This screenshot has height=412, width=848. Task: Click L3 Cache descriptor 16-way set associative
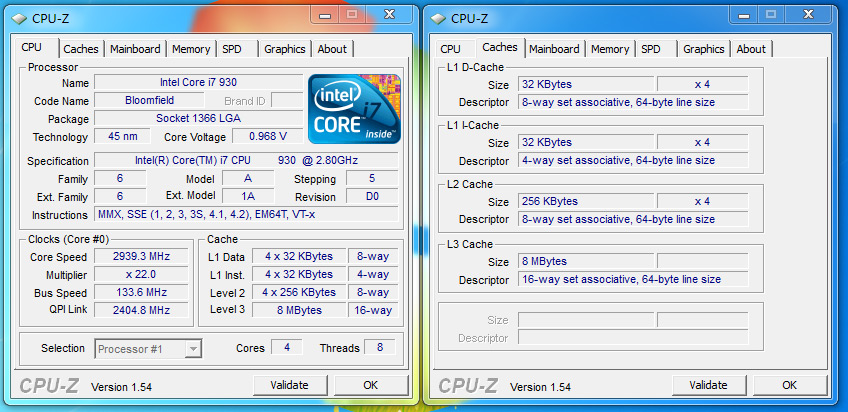[633, 279]
